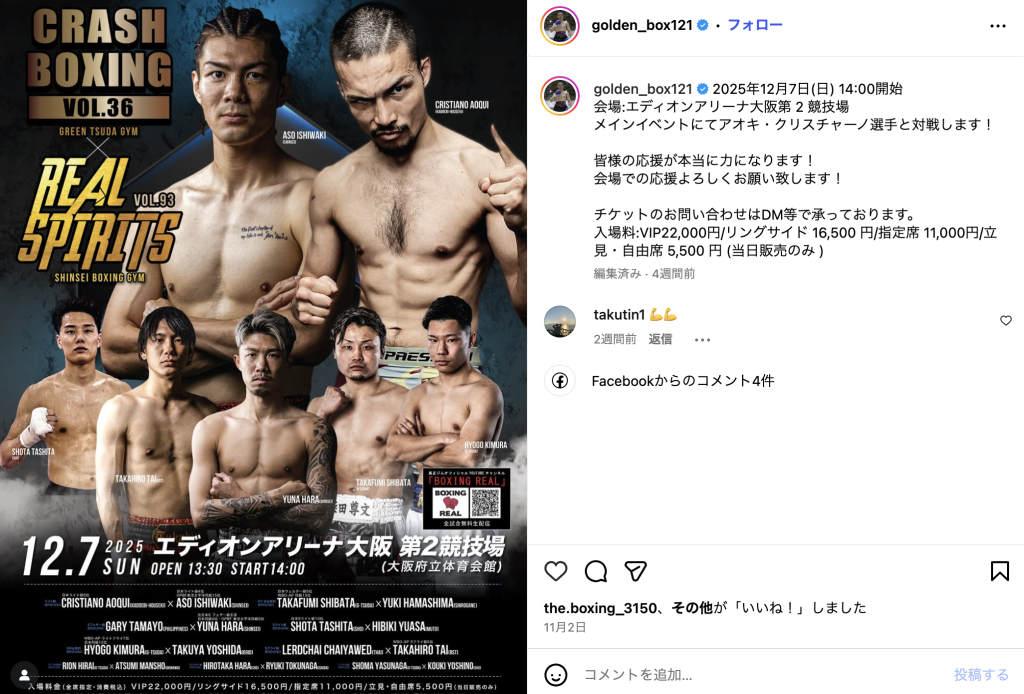View tagged people icon on the poster
This screenshot has width=1024, height=694.
(24, 674)
